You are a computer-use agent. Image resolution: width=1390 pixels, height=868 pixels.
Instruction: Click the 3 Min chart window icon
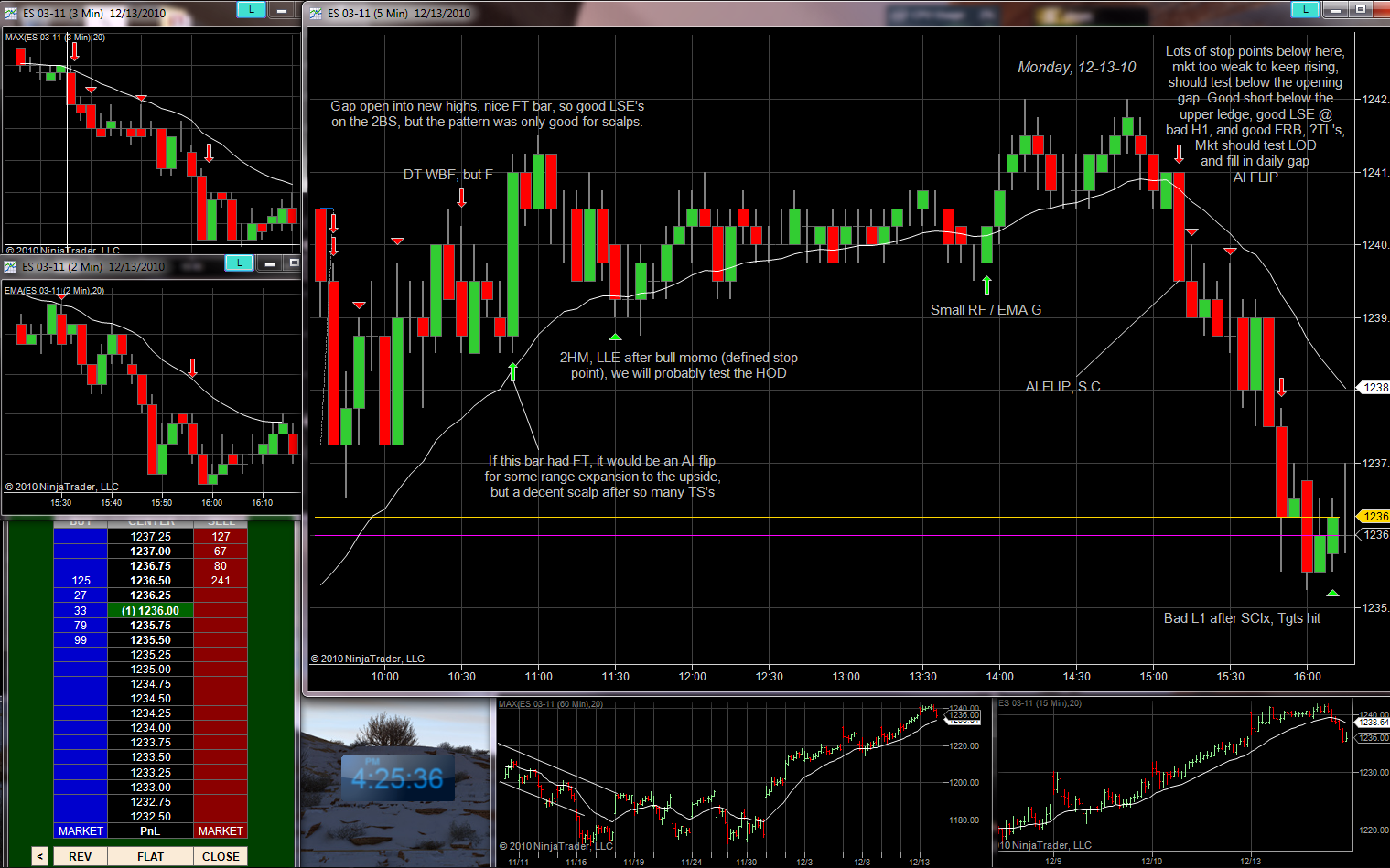pos(11,13)
